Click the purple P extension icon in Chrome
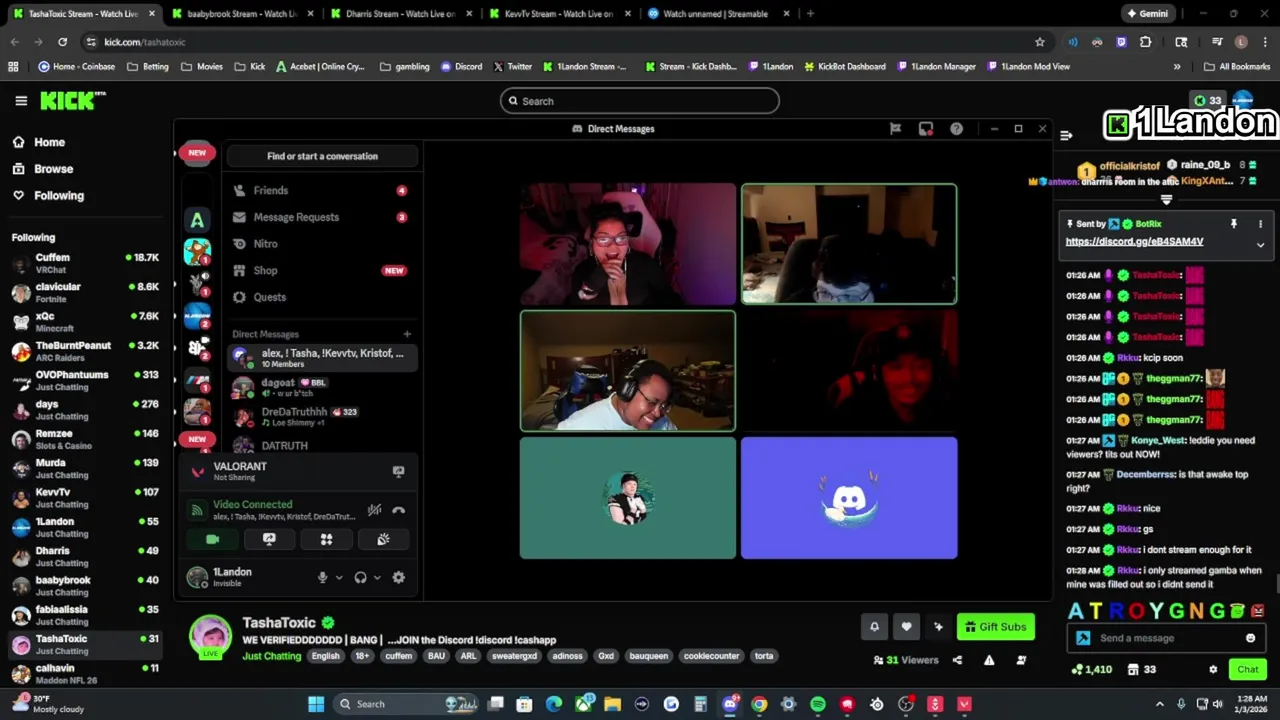 [1121, 42]
